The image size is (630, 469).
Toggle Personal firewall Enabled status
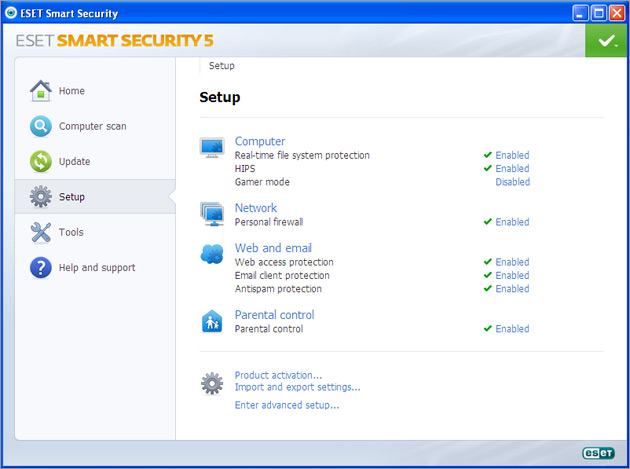pos(512,222)
